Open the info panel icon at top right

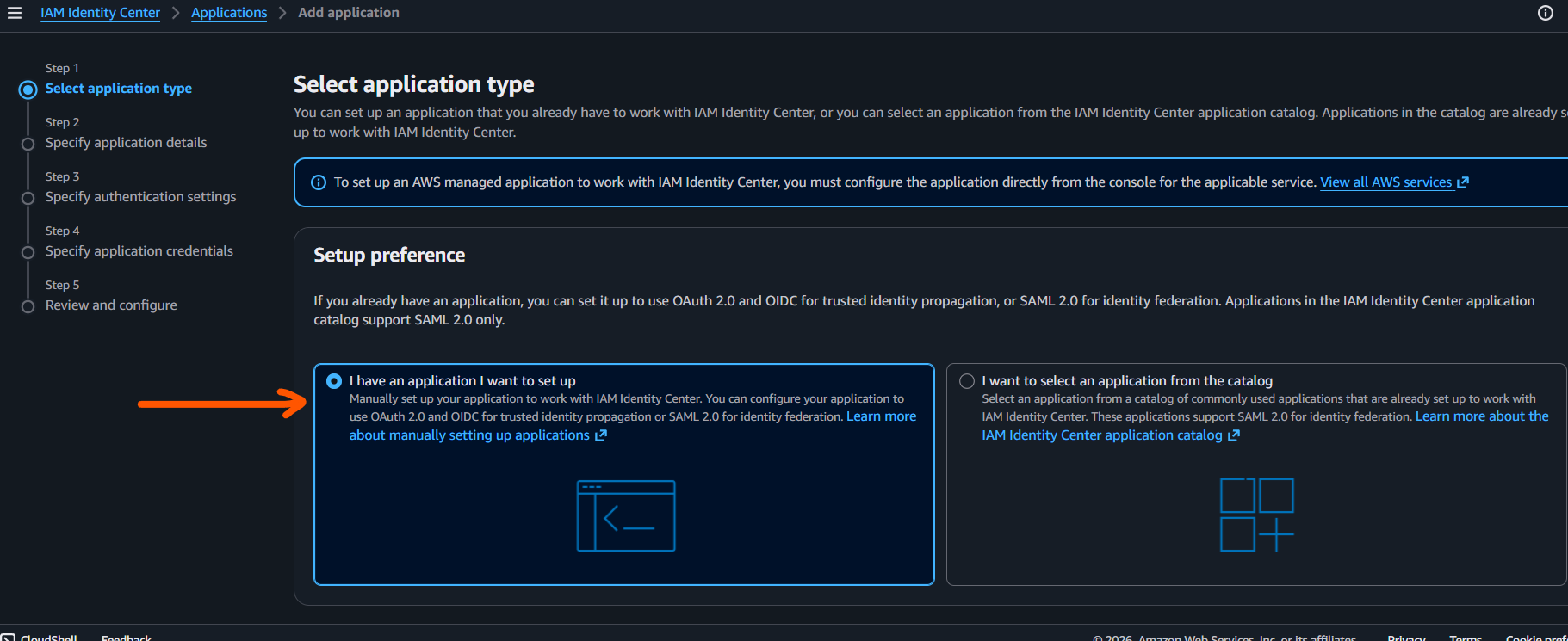tap(1546, 13)
